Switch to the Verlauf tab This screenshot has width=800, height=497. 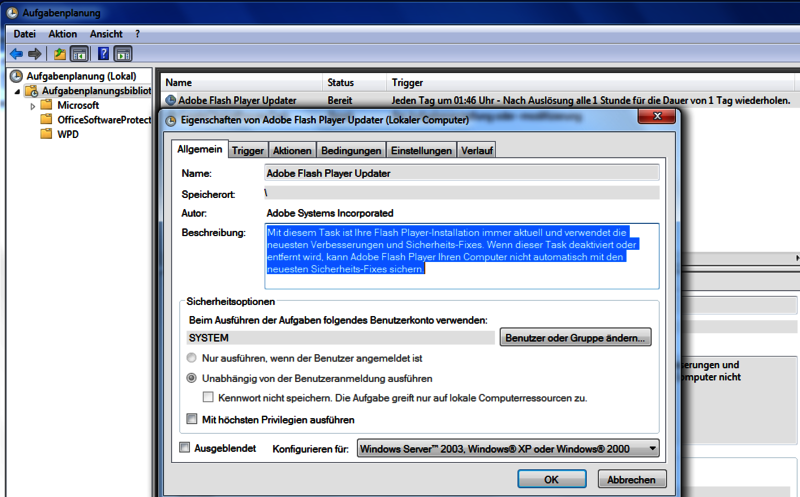tap(477, 151)
